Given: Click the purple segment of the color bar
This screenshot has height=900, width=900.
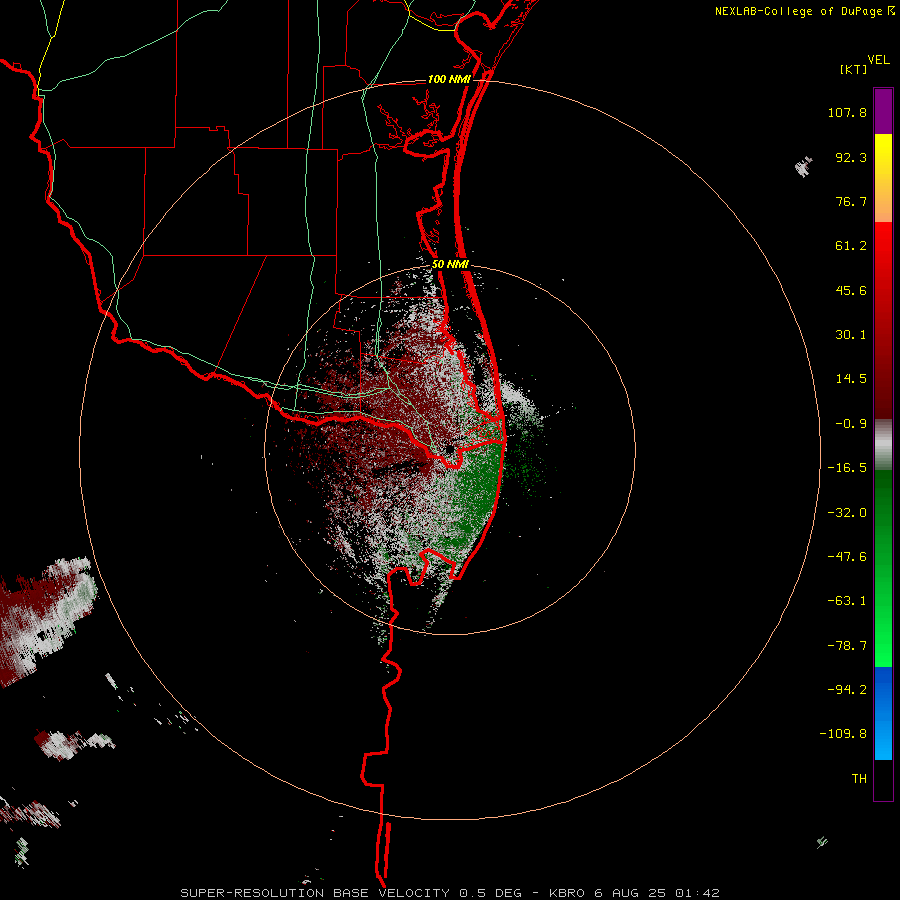Looking at the screenshot, I should (883, 111).
